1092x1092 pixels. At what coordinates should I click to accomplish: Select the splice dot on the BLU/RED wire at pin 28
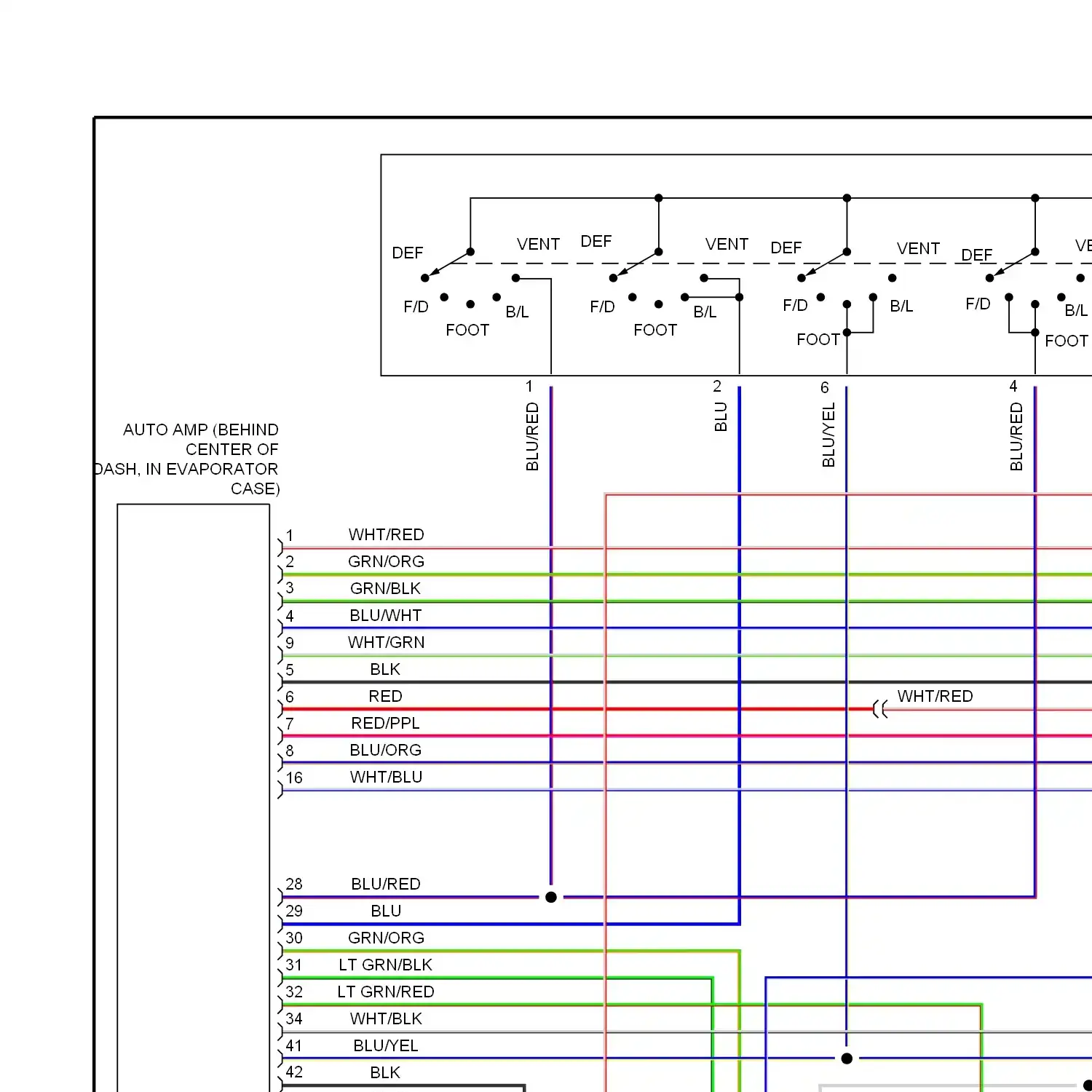click(x=551, y=898)
